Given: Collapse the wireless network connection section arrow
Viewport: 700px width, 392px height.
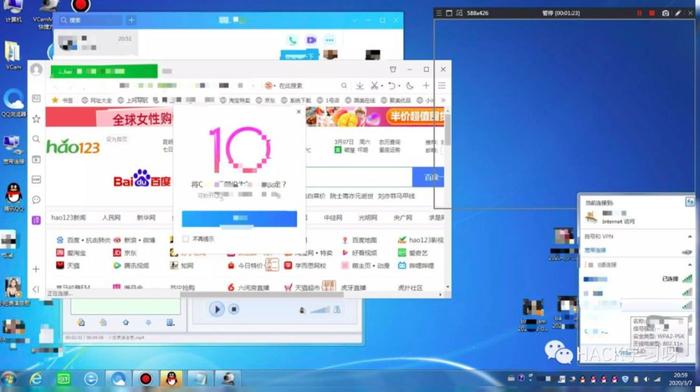Looking at the screenshot, I should 690,265.
